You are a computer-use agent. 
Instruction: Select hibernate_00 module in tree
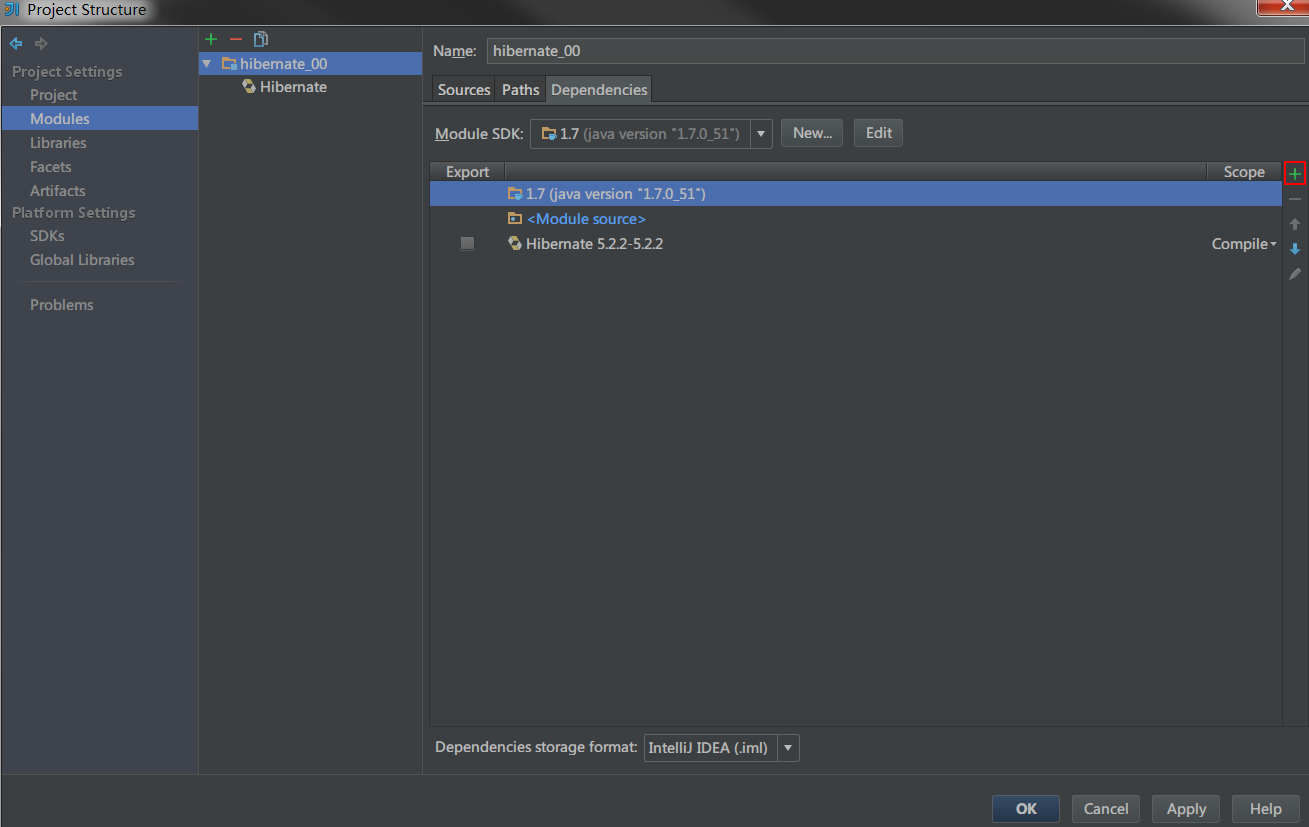(310, 64)
